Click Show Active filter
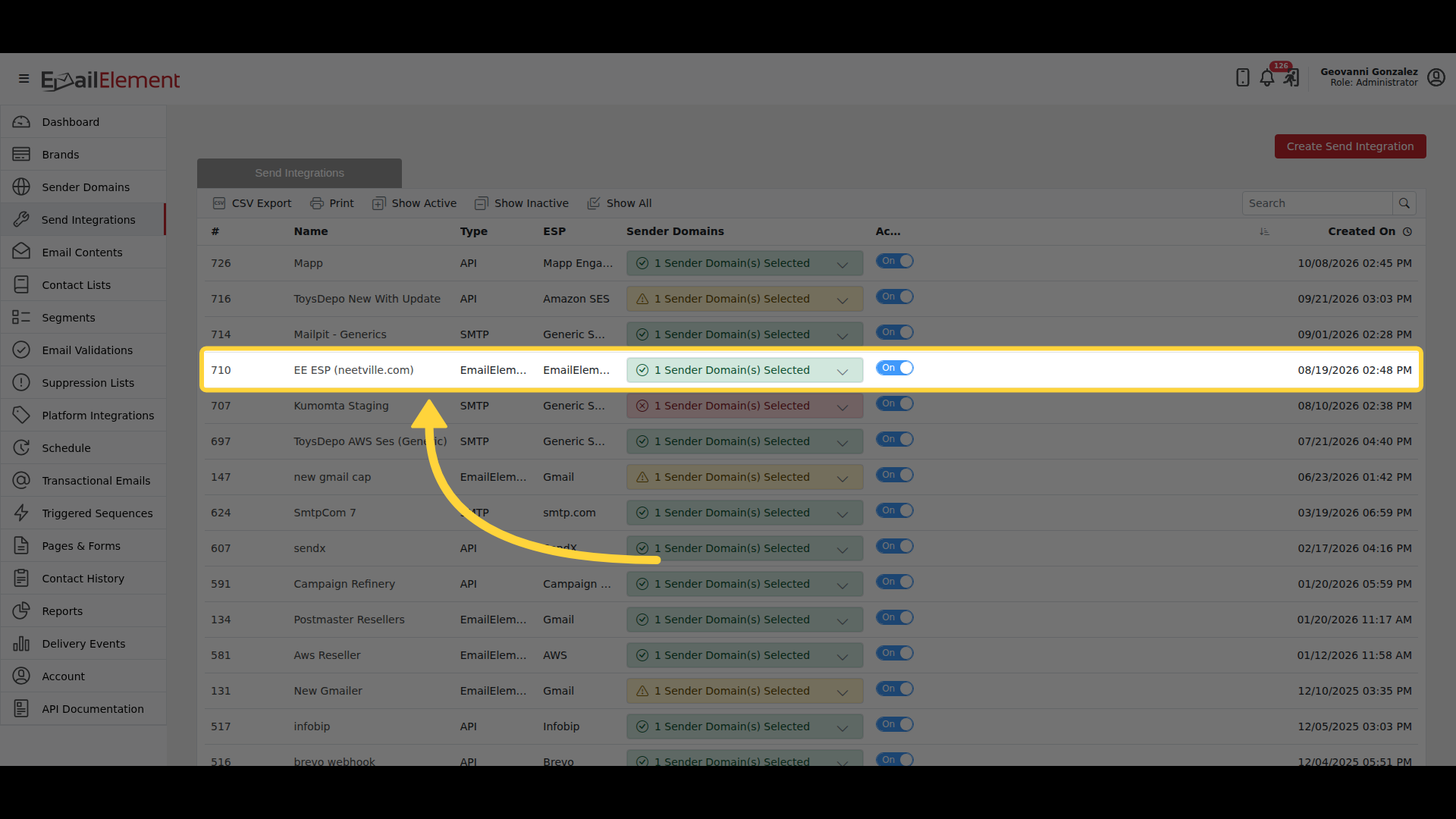1456x819 pixels. 414,203
